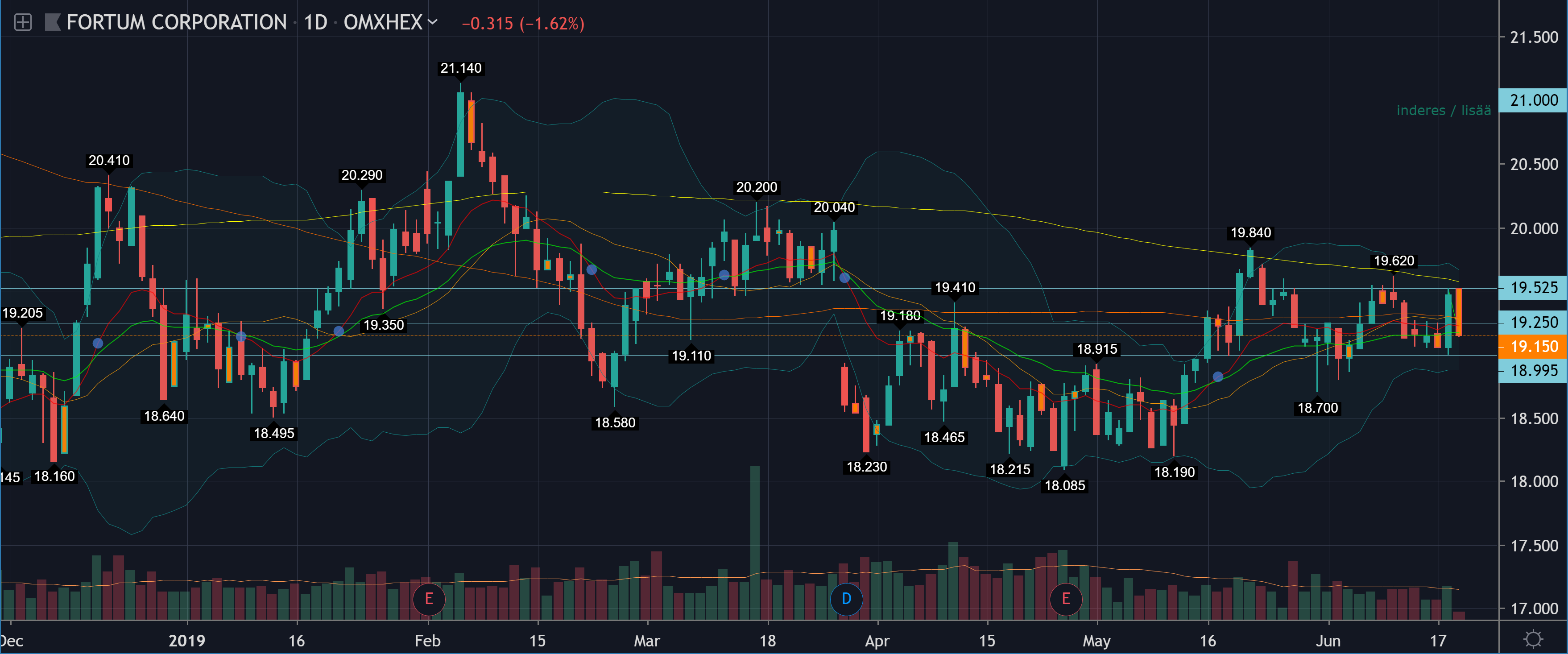Click the blue dot marker near 19.350
The width and height of the screenshot is (1568, 654).
click(339, 331)
